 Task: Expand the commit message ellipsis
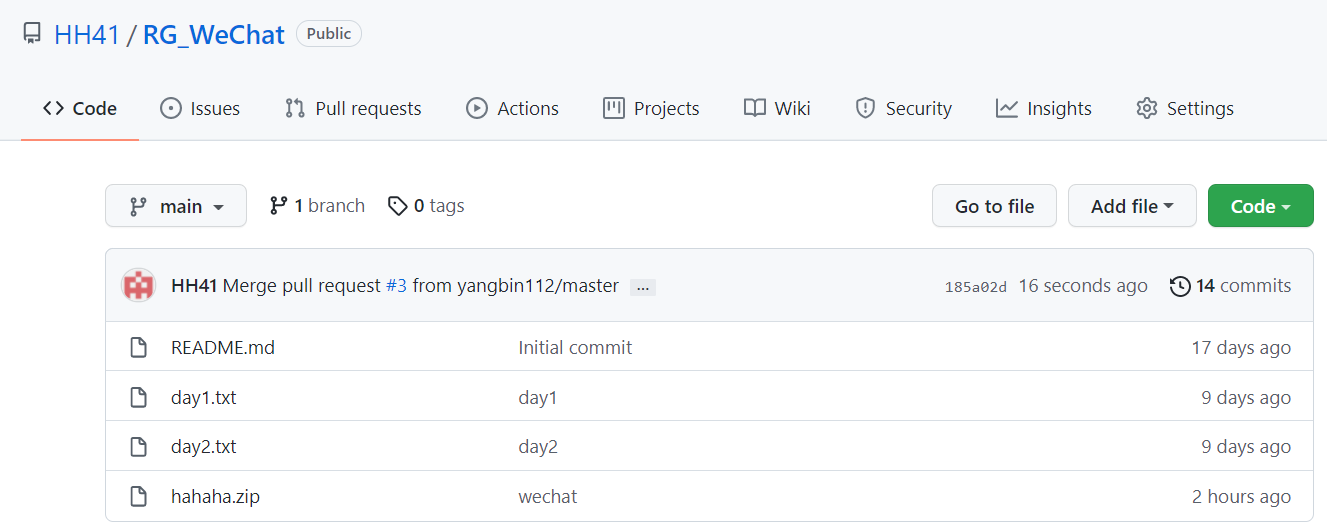[643, 287]
